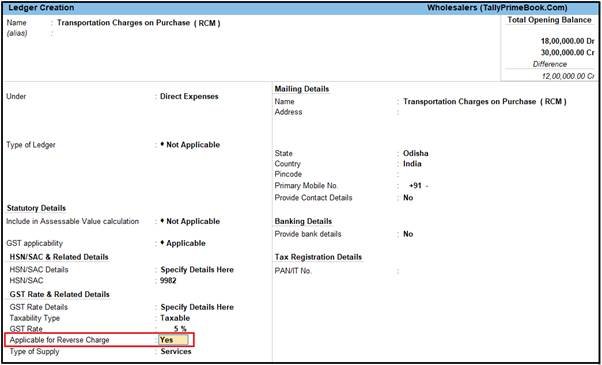Click the 'GST Rate & Related Details' heading

point(60,294)
